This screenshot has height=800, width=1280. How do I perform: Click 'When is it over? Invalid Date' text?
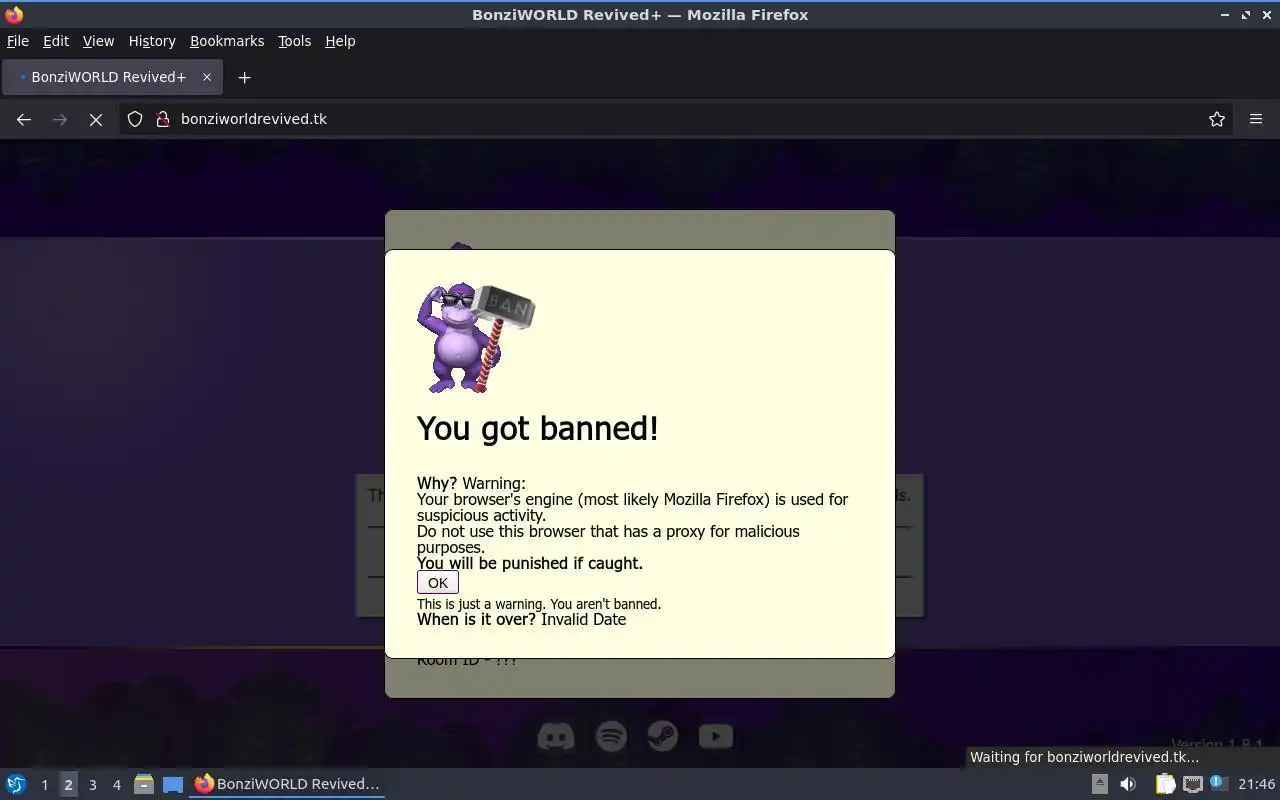(521, 620)
